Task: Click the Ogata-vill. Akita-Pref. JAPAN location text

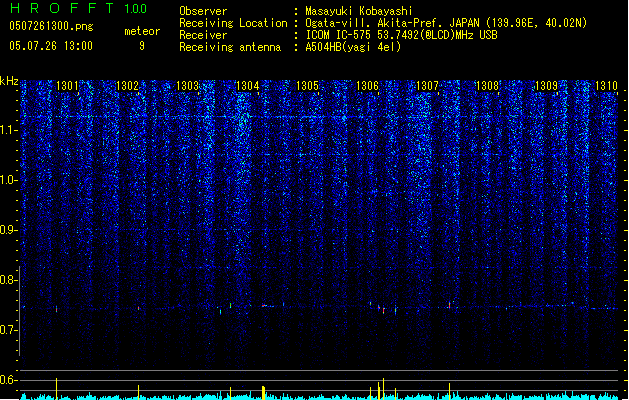Action: click(446, 23)
